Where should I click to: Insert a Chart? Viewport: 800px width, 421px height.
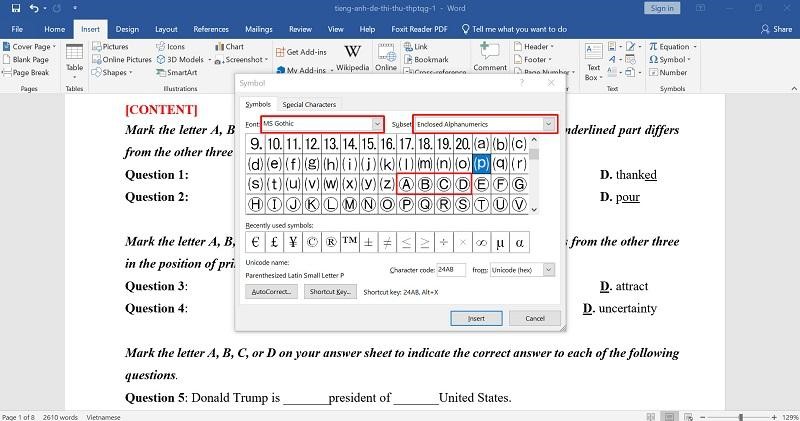pyautogui.click(x=230, y=46)
